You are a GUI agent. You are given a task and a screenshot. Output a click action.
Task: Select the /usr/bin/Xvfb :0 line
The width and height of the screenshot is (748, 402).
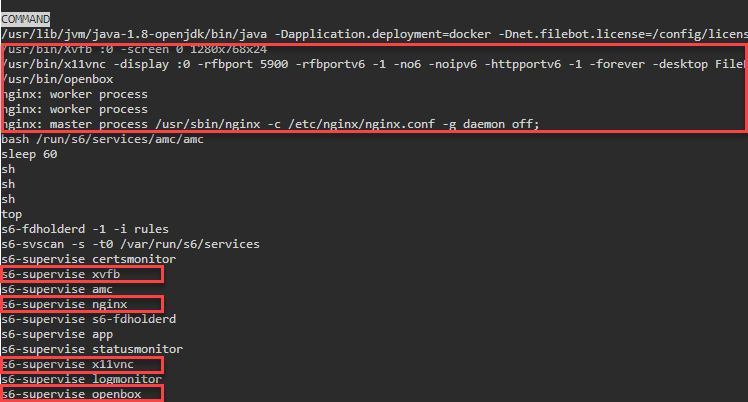coord(134,50)
